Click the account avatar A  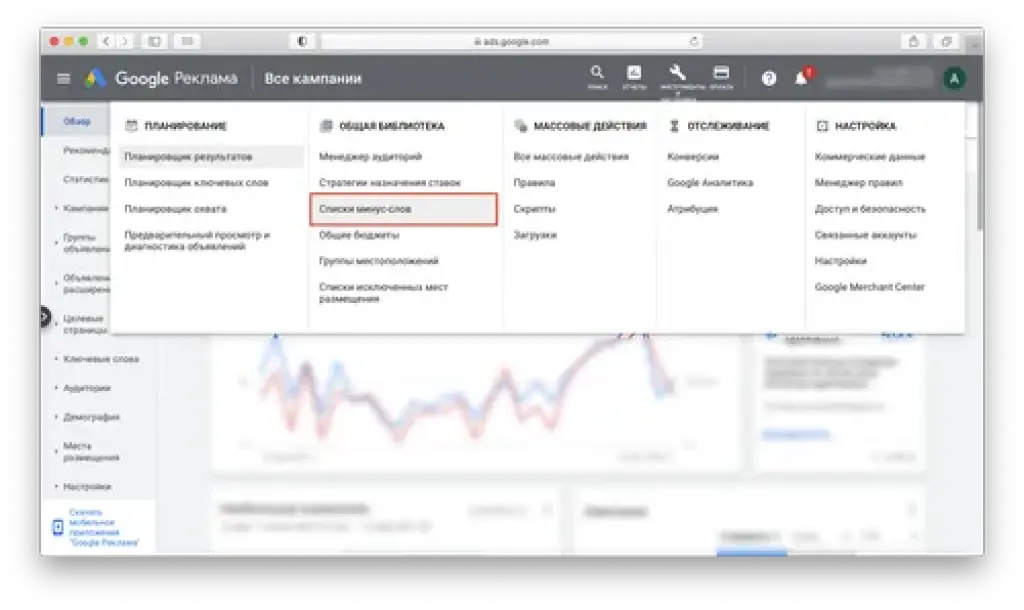click(954, 79)
